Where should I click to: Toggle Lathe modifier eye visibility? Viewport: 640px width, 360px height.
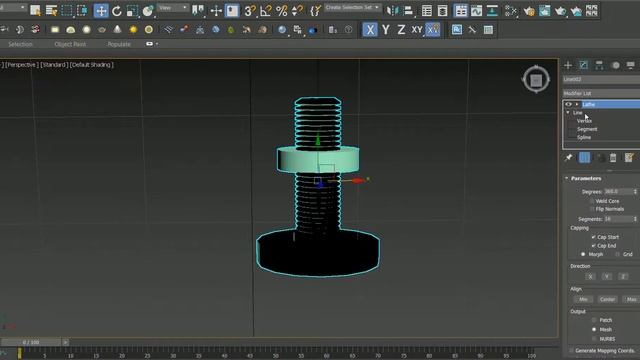pyautogui.click(x=568, y=104)
